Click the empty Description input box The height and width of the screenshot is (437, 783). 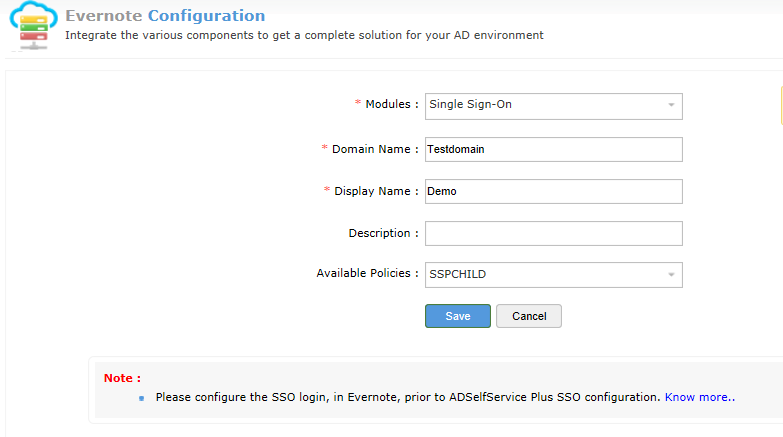tap(553, 233)
